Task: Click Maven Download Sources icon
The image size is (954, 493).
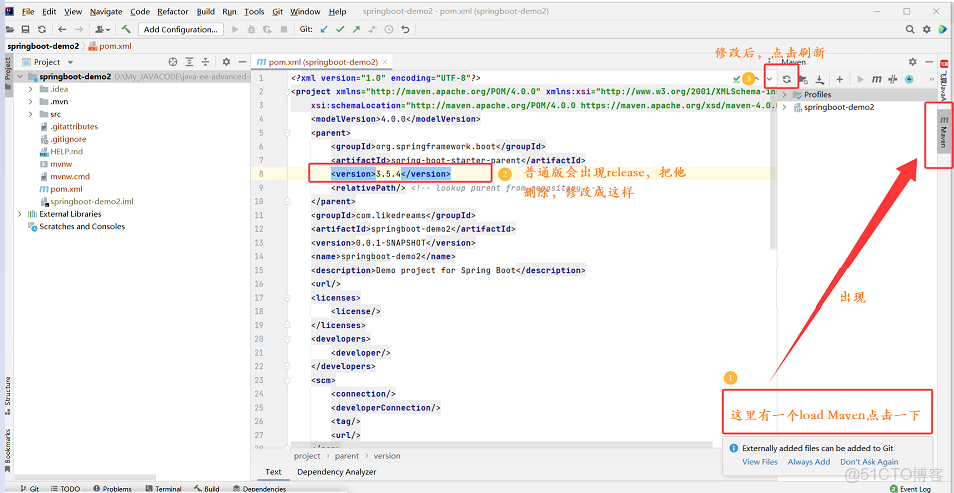Action: (x=820, y=79)
